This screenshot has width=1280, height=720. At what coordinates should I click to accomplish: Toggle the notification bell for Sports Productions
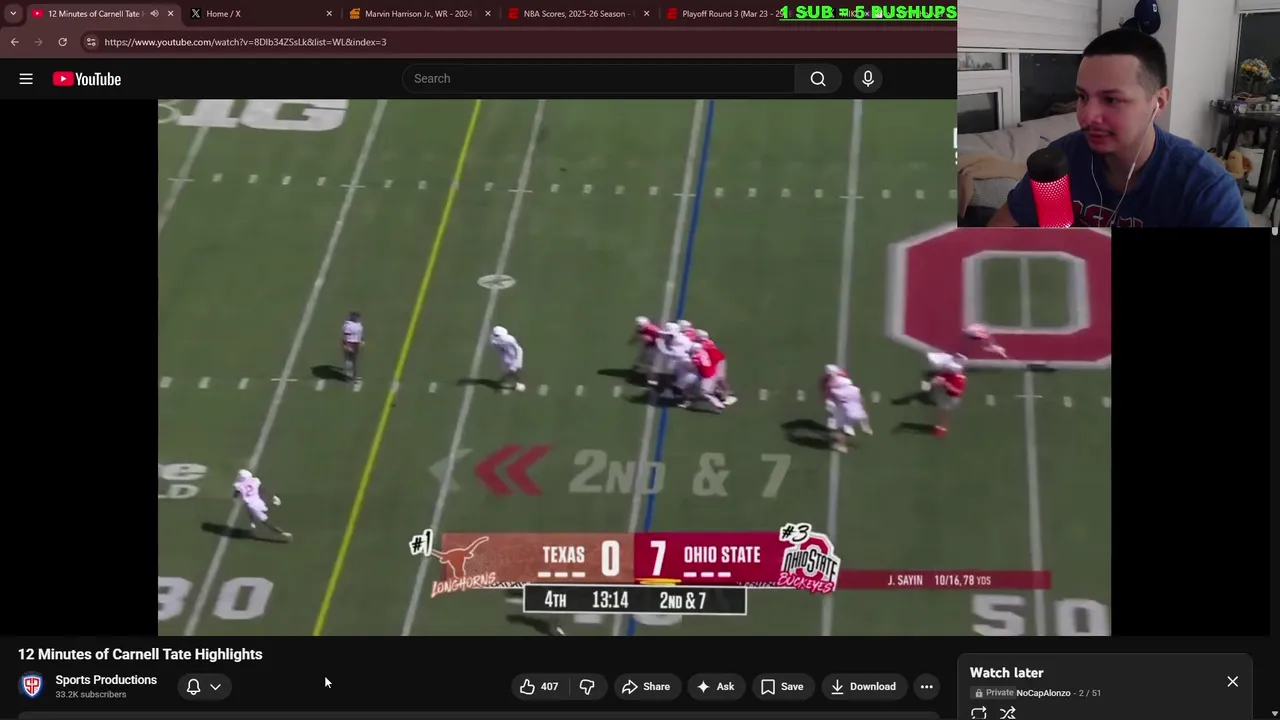click(x=193, y=687)
